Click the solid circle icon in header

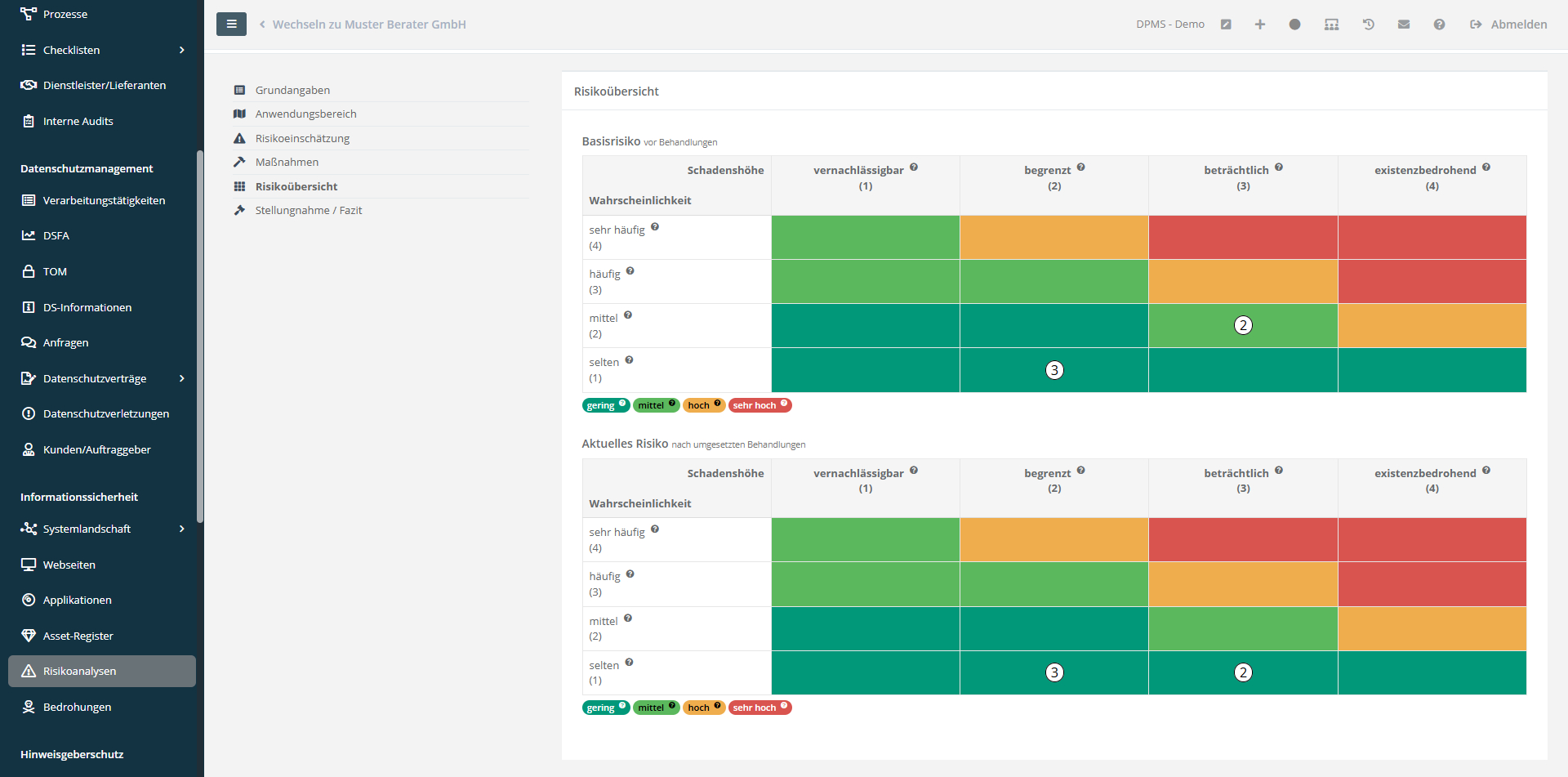coord(1294,25)
